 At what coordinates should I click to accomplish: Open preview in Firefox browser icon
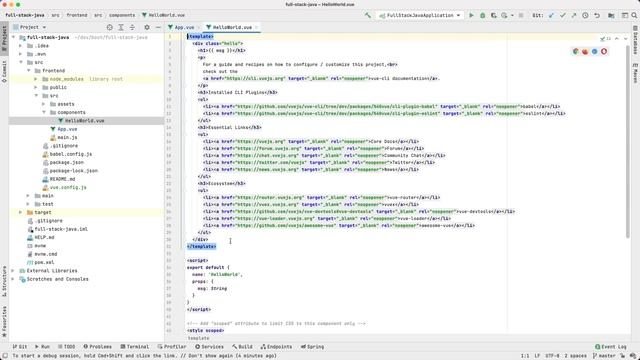point(585,51)
